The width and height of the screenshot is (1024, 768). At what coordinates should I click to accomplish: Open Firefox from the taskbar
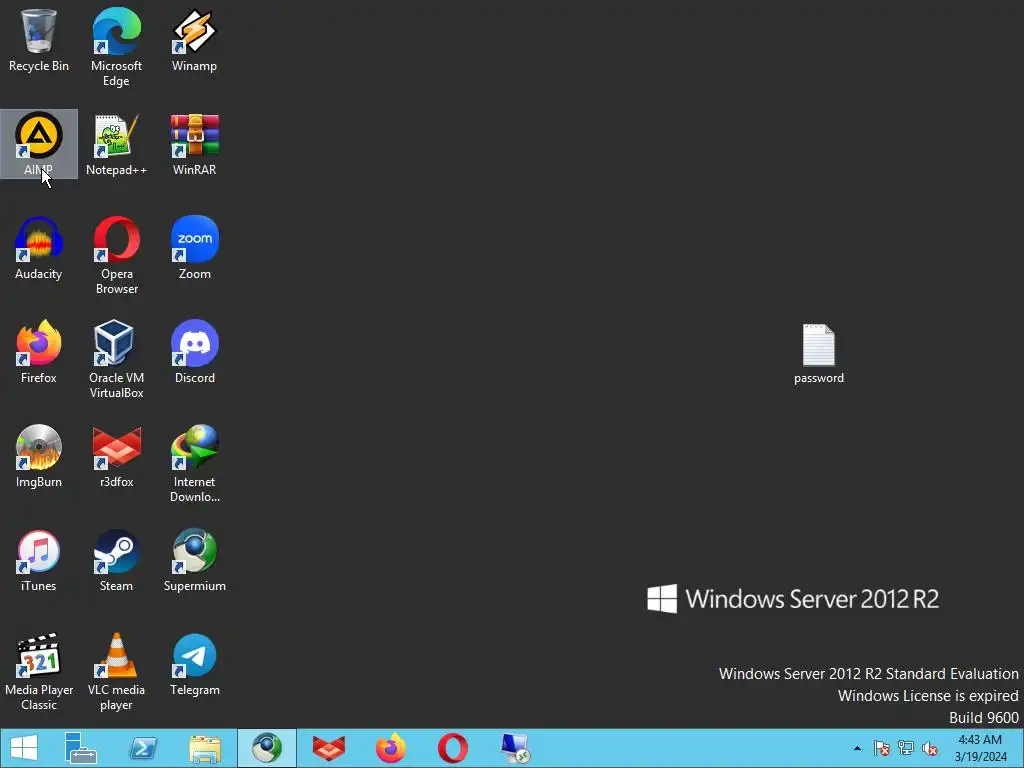pos(391,748)
